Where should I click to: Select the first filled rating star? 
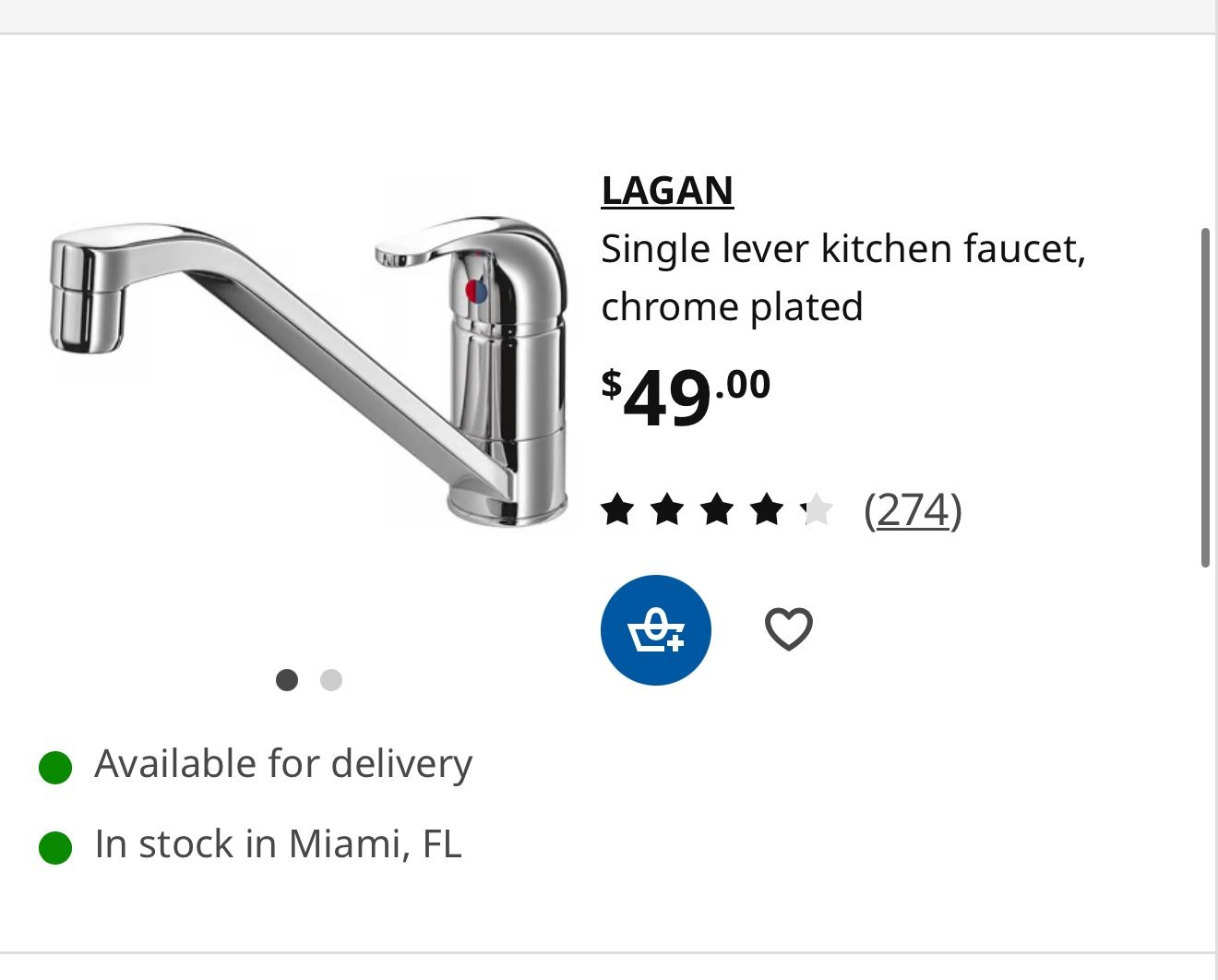[x=619, y=508]
